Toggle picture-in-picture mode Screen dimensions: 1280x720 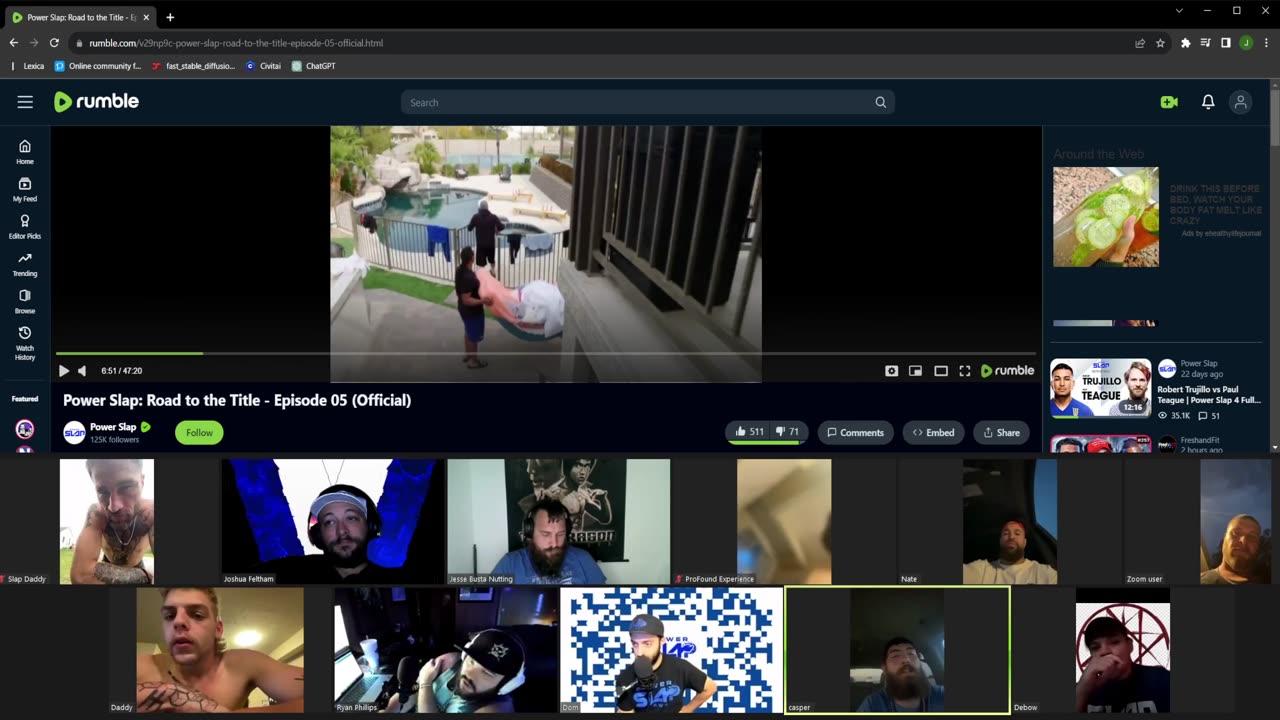click(x=915, y=371)
